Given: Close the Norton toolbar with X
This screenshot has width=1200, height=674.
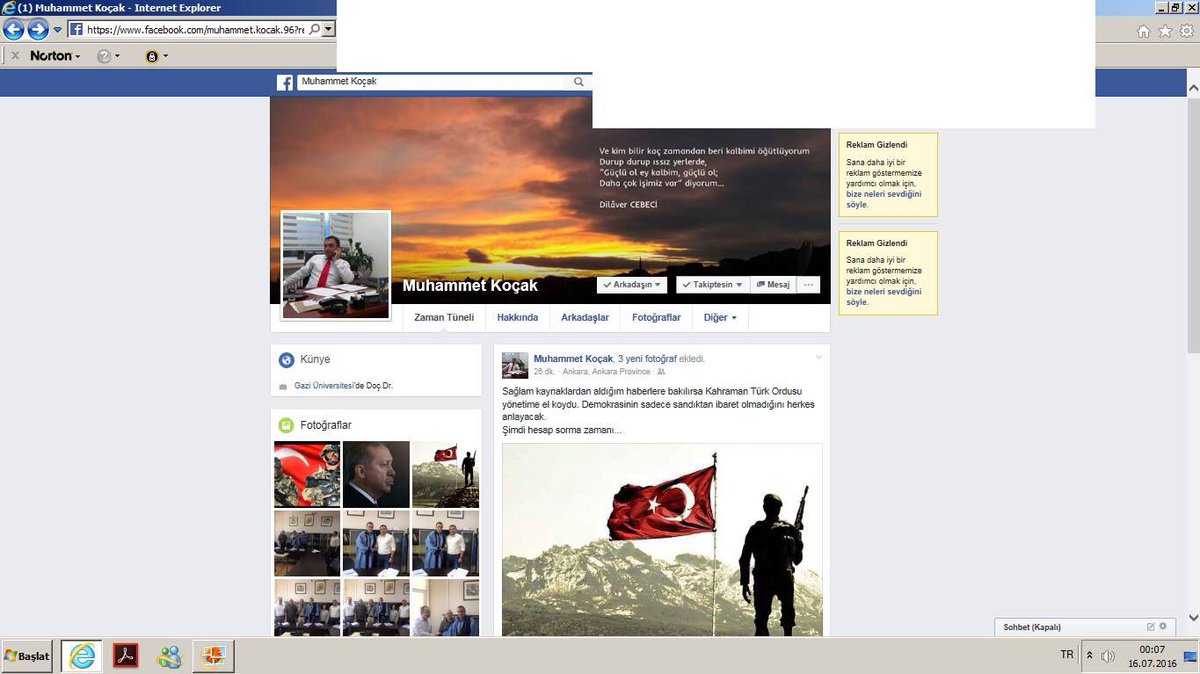Looking at the screenshot, I should (x=15, y=56).
